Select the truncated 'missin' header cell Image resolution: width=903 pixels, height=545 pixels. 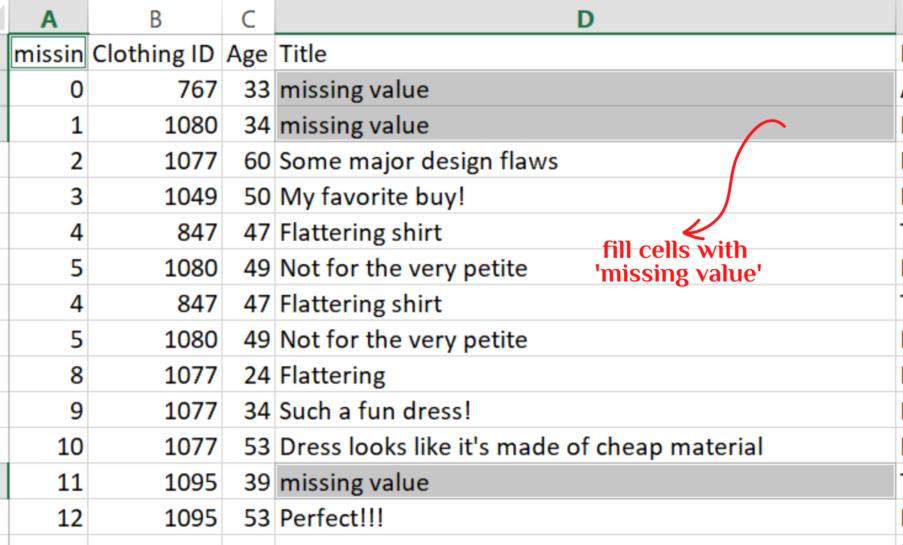48,54
